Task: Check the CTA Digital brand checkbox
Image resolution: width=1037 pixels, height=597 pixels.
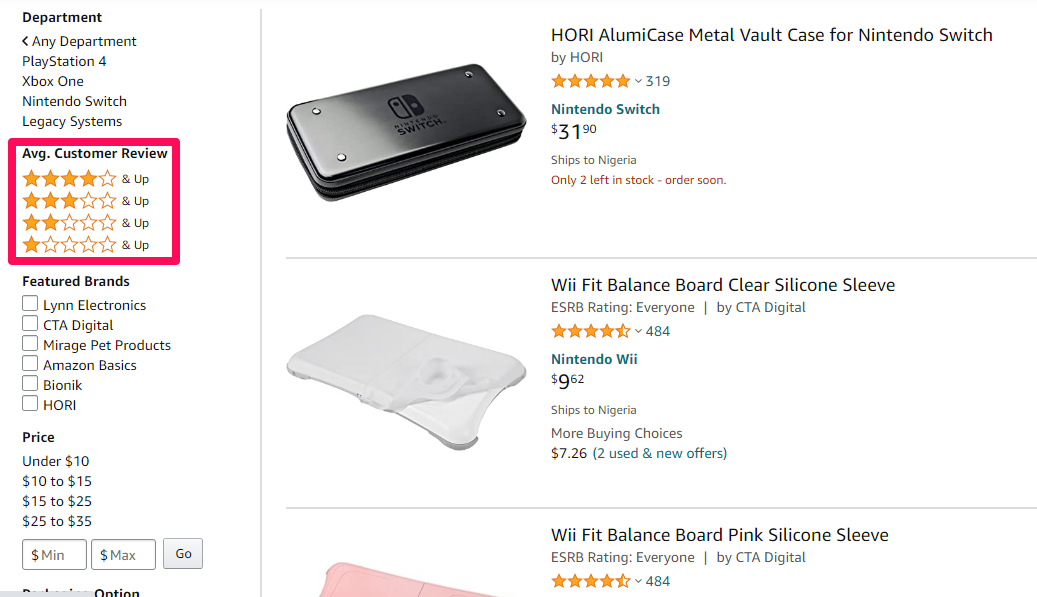Action: 30,323
